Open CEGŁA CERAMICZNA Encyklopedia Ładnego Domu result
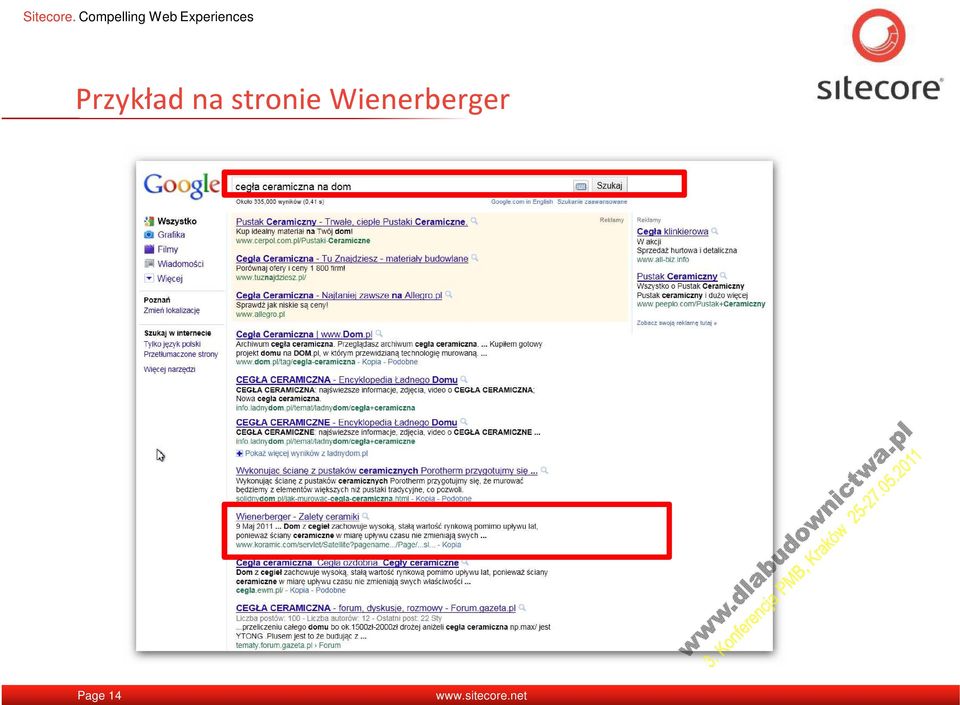This screenshot has height=705, width=960. [x=347, y=379]
